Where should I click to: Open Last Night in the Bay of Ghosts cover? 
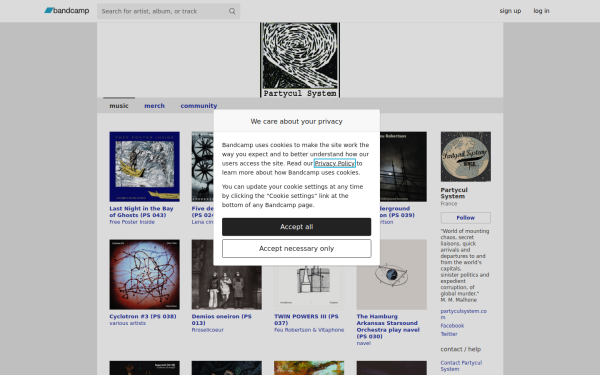pos(144,167)
